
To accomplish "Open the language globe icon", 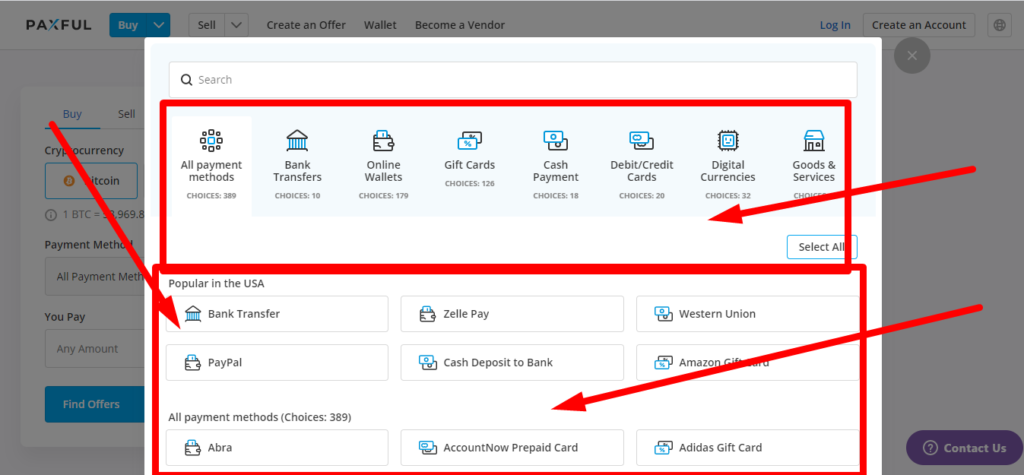I will point(998,25).
